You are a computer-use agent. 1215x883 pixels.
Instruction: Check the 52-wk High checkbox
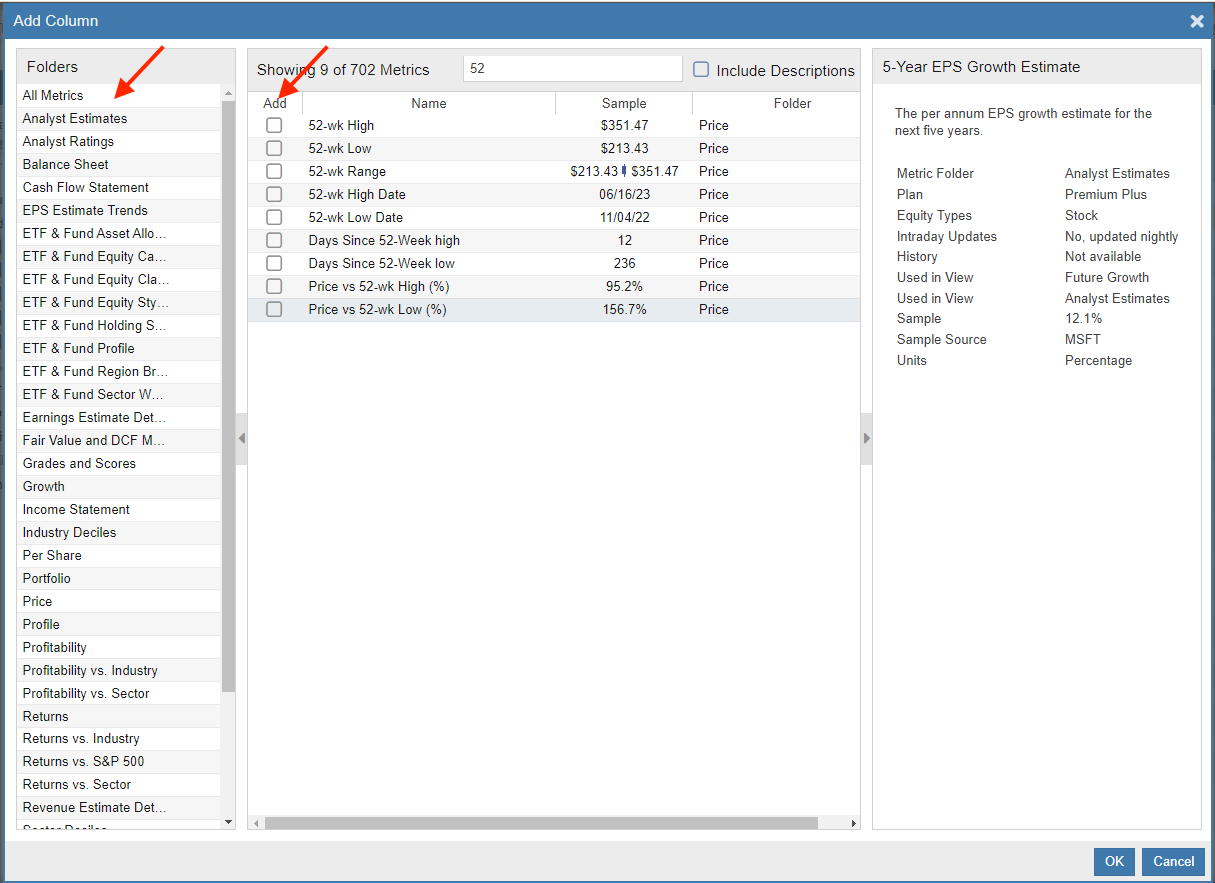pyautogui.click(x=274, y=126)
